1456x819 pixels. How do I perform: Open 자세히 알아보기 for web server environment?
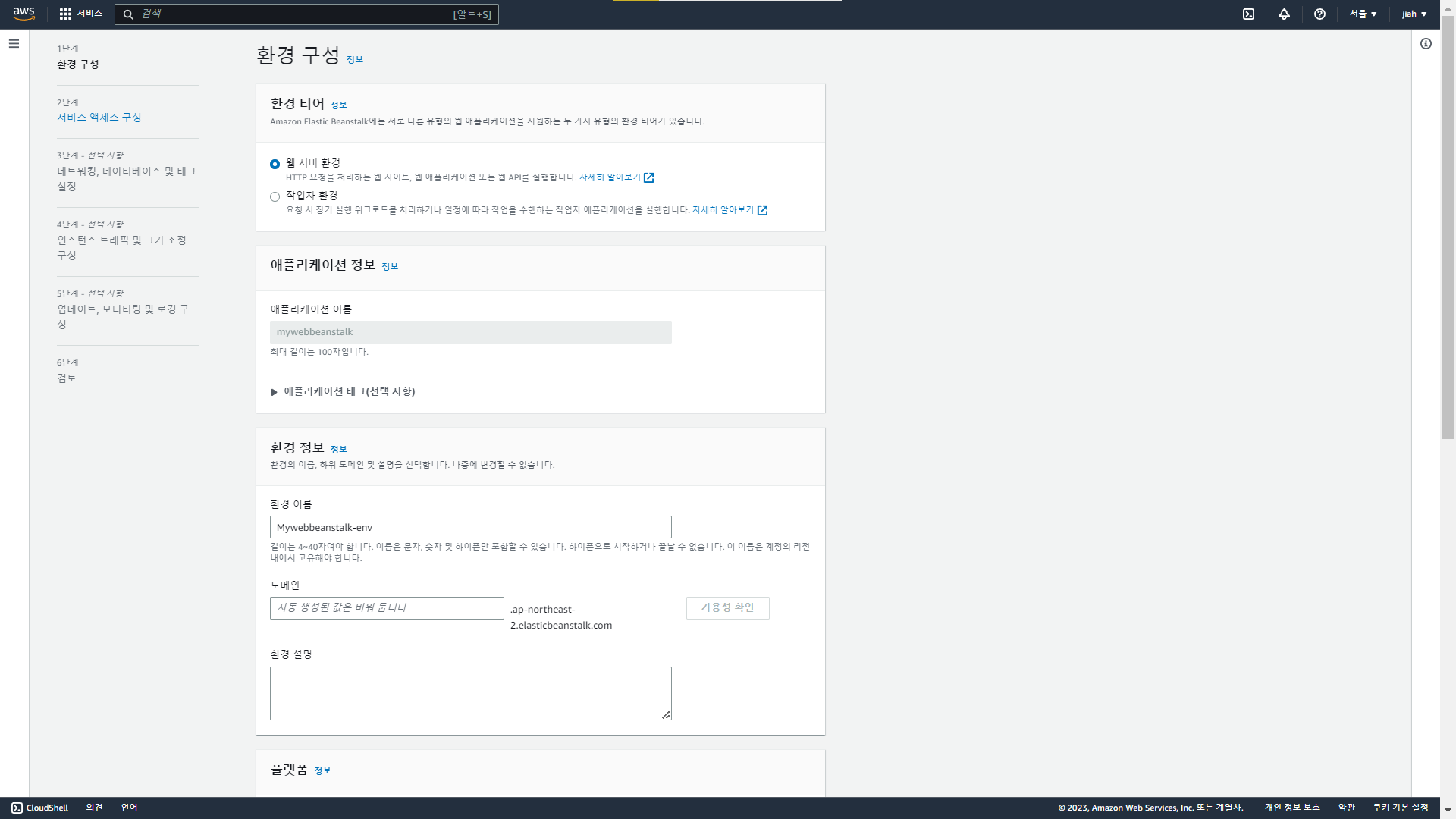click(x=610, y=177)
